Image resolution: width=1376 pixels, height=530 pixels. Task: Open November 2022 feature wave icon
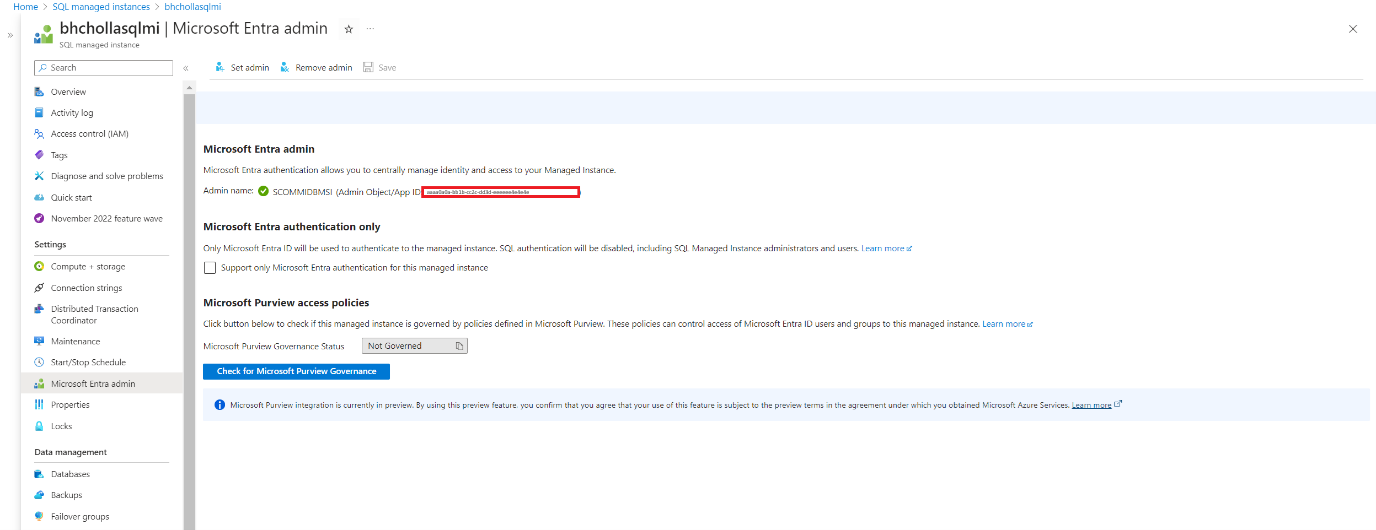tap(39, 218)
